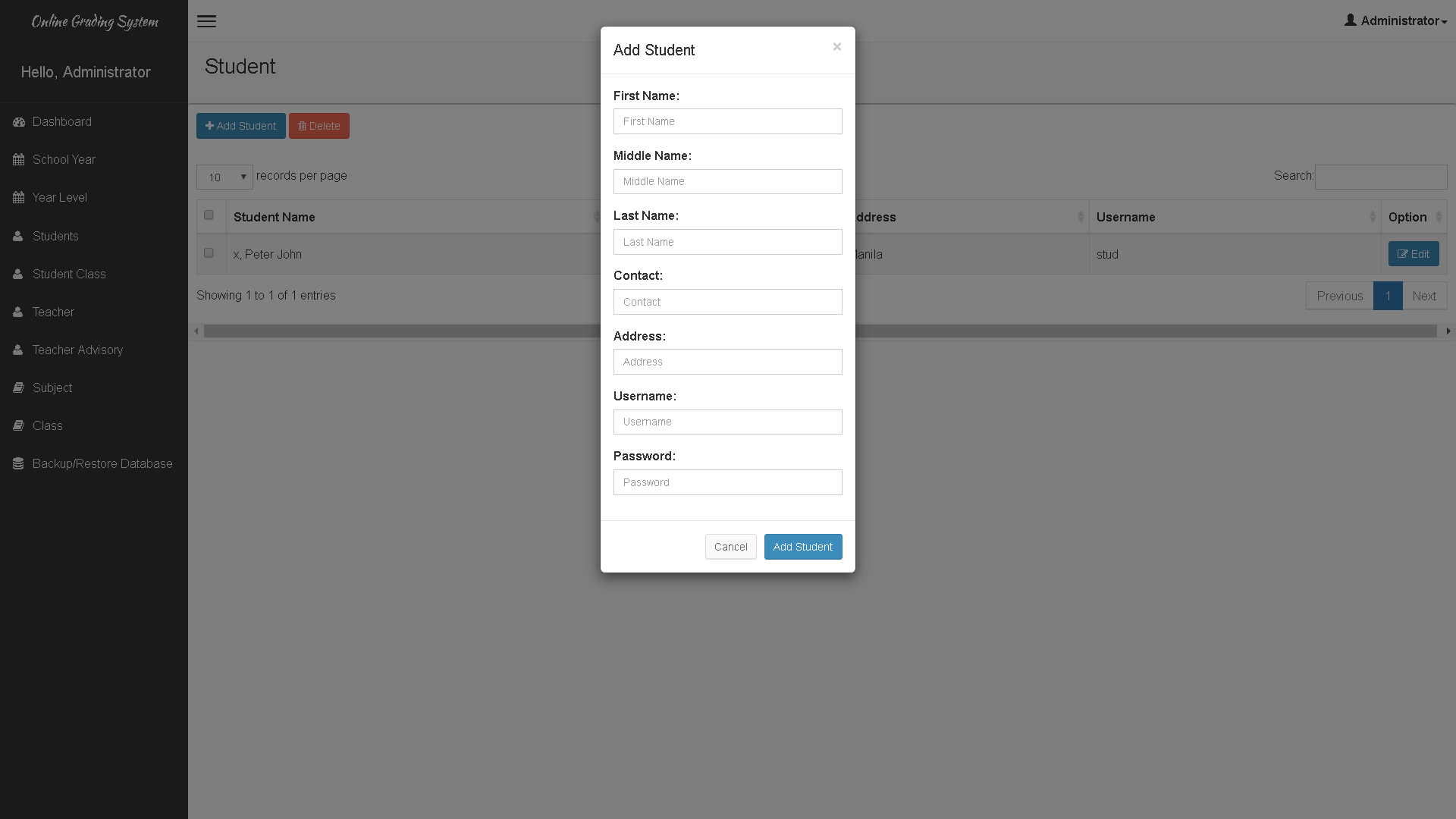Click the Backup/Restore Database sidebar icon
Viewport: 1456px width, 819px height.
click(18, 463)
